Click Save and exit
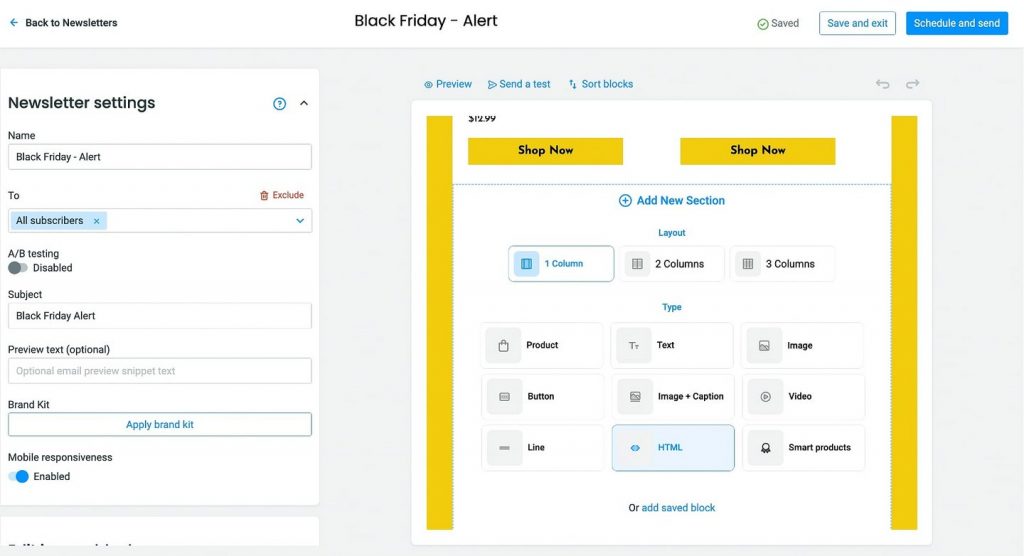This screenshot has width=1024, height=556. (x=857, y=23)
